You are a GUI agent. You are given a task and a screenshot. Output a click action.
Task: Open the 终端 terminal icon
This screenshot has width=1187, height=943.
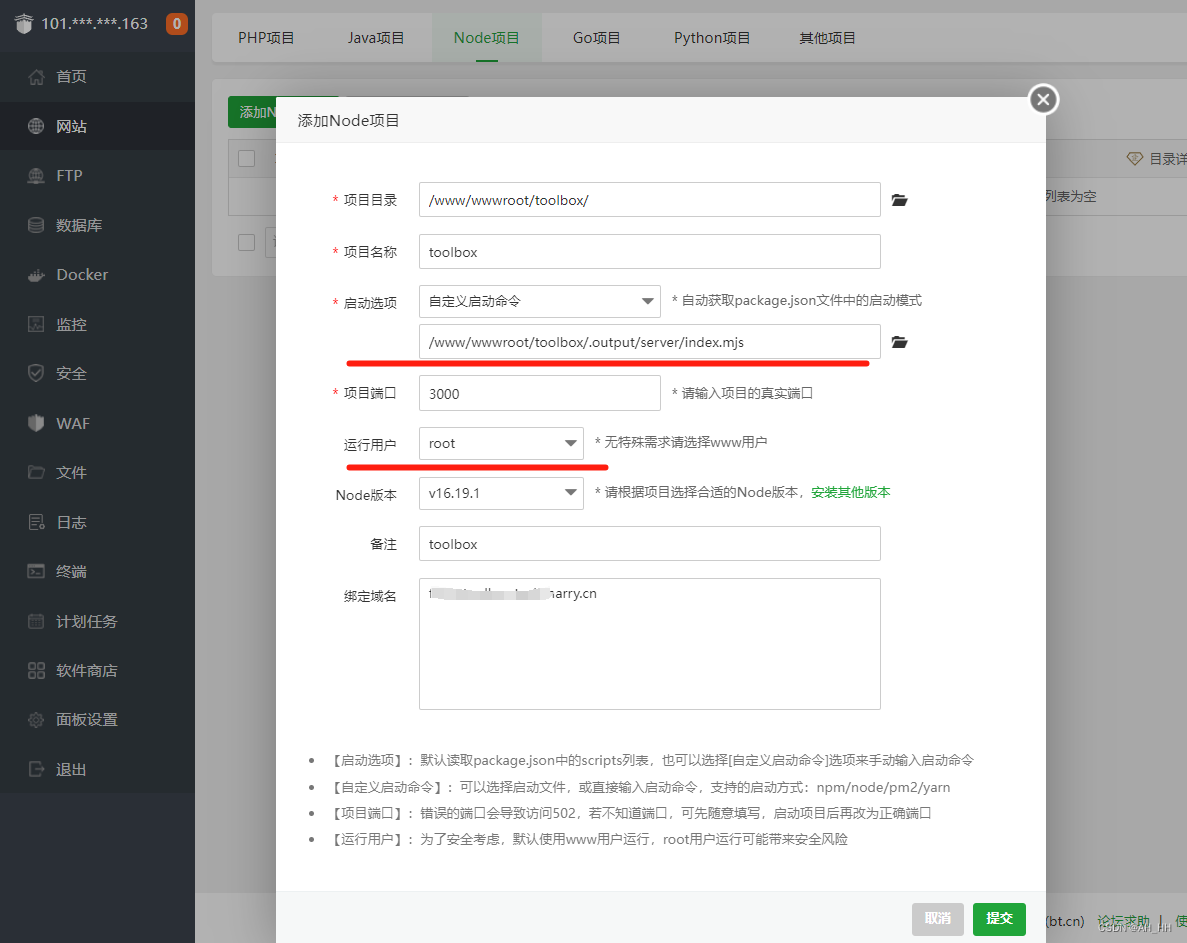pyautogui.click(x=36, y=571)
